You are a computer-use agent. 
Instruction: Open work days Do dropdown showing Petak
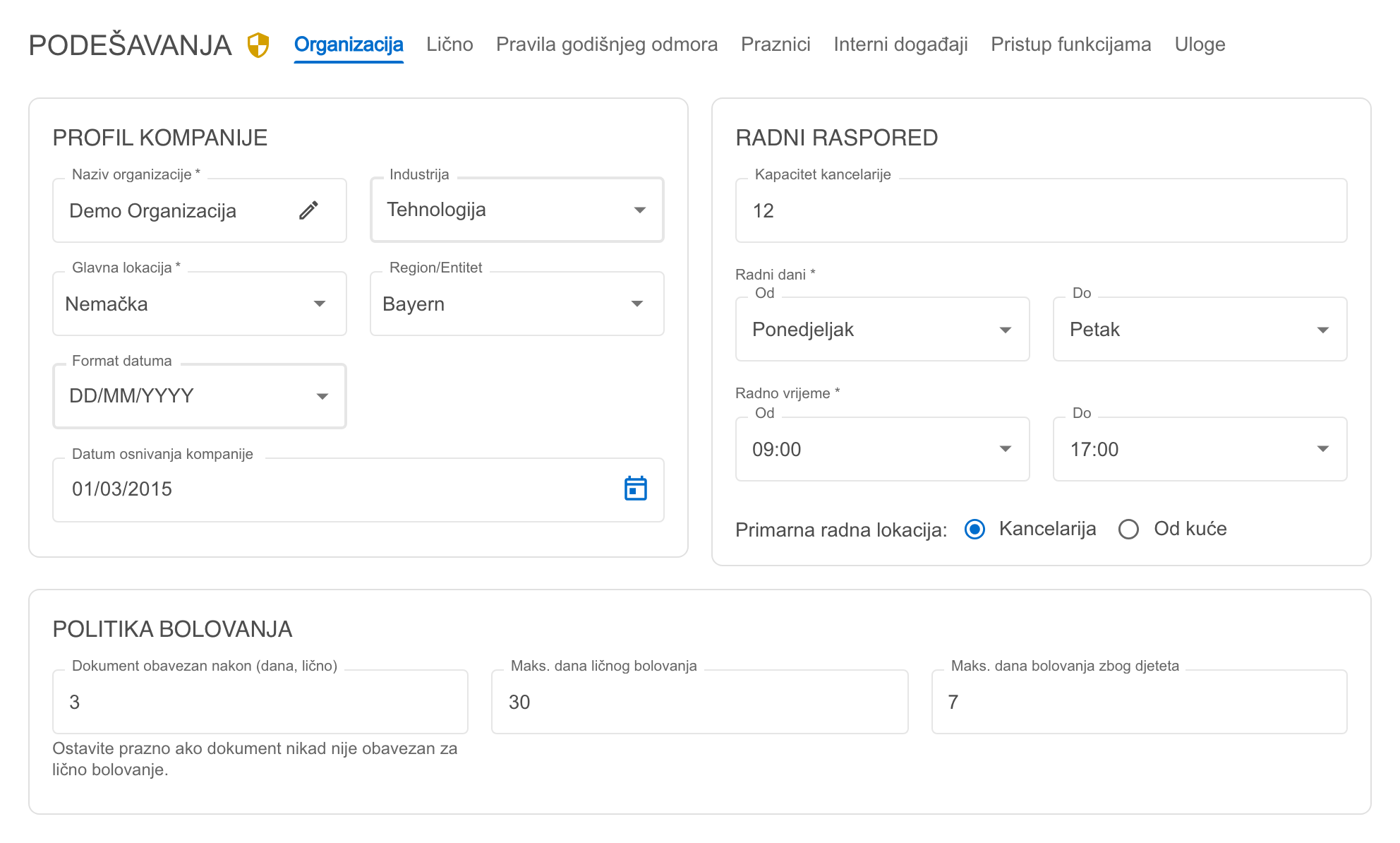pyautogui.click(x=1200, y=329)
